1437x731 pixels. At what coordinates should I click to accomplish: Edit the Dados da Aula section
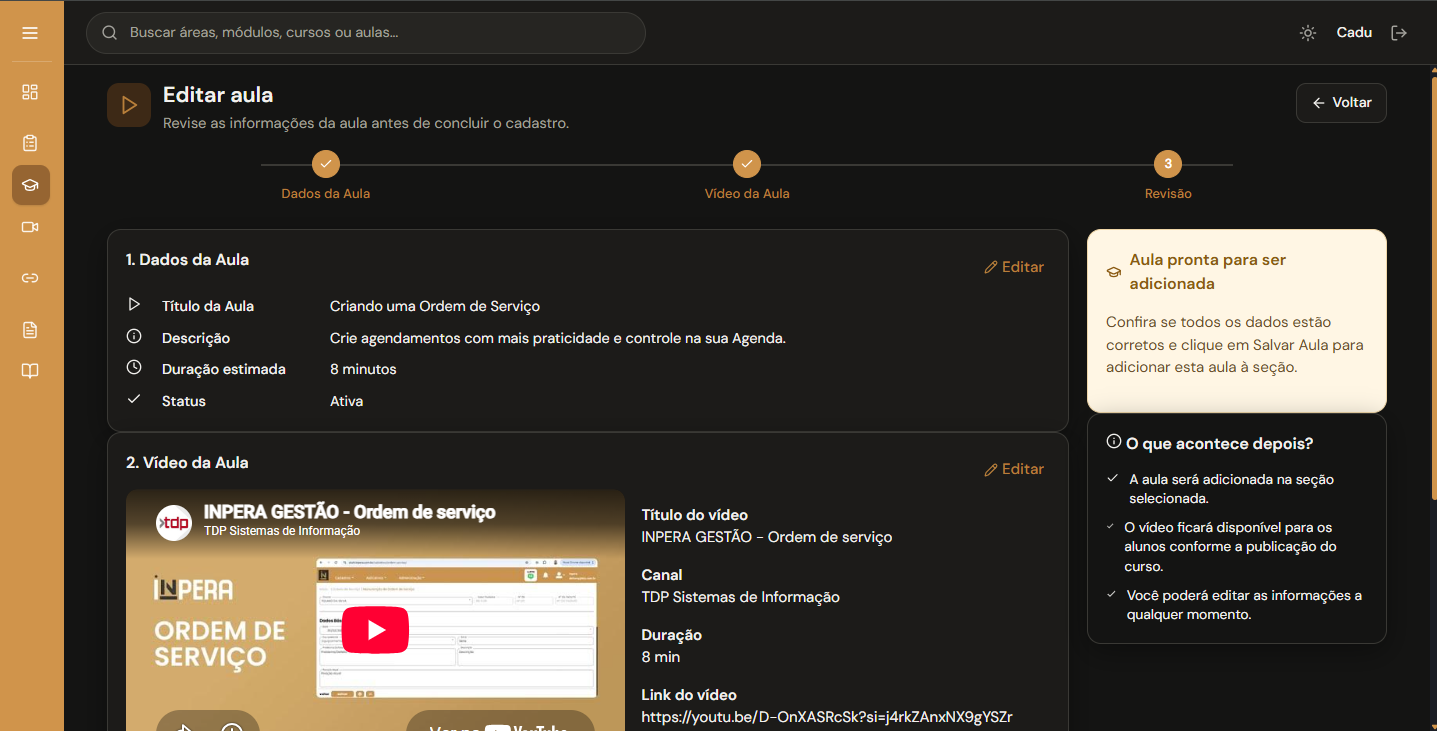1014,267
